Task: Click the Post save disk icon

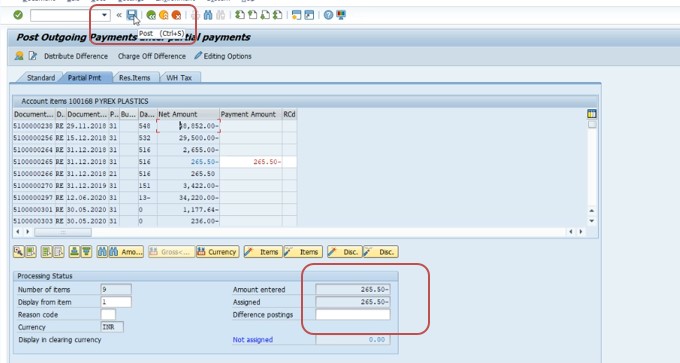Action: [x=131, y=15]
